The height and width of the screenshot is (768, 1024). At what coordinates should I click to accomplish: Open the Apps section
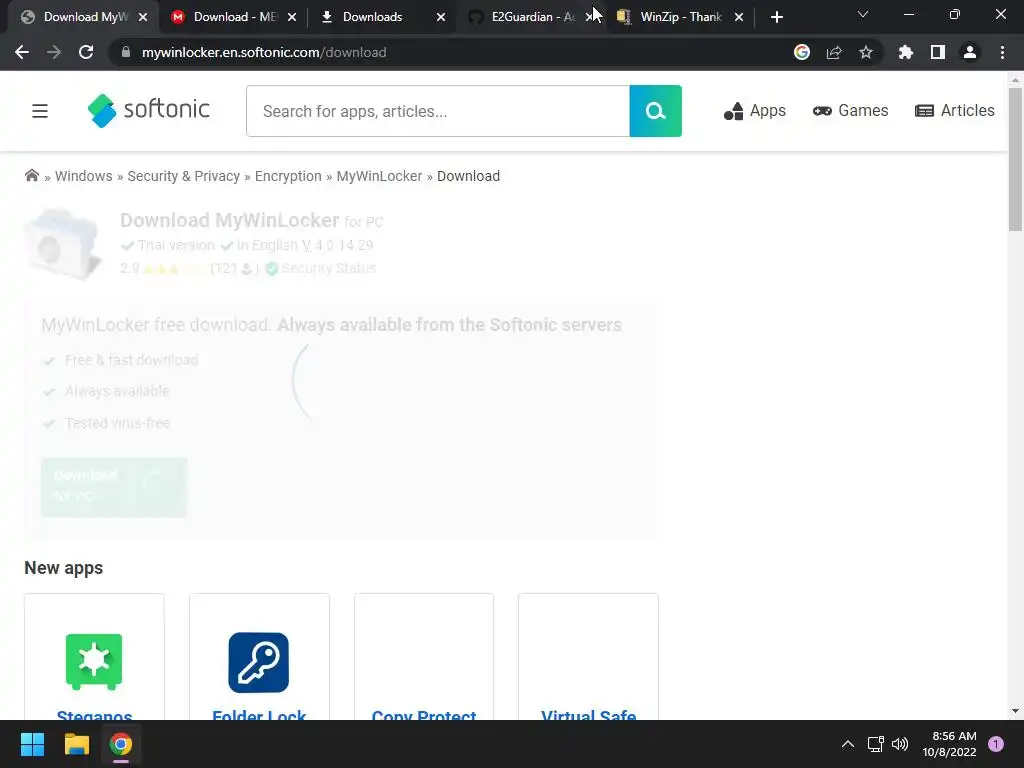[x=755, y=111]
